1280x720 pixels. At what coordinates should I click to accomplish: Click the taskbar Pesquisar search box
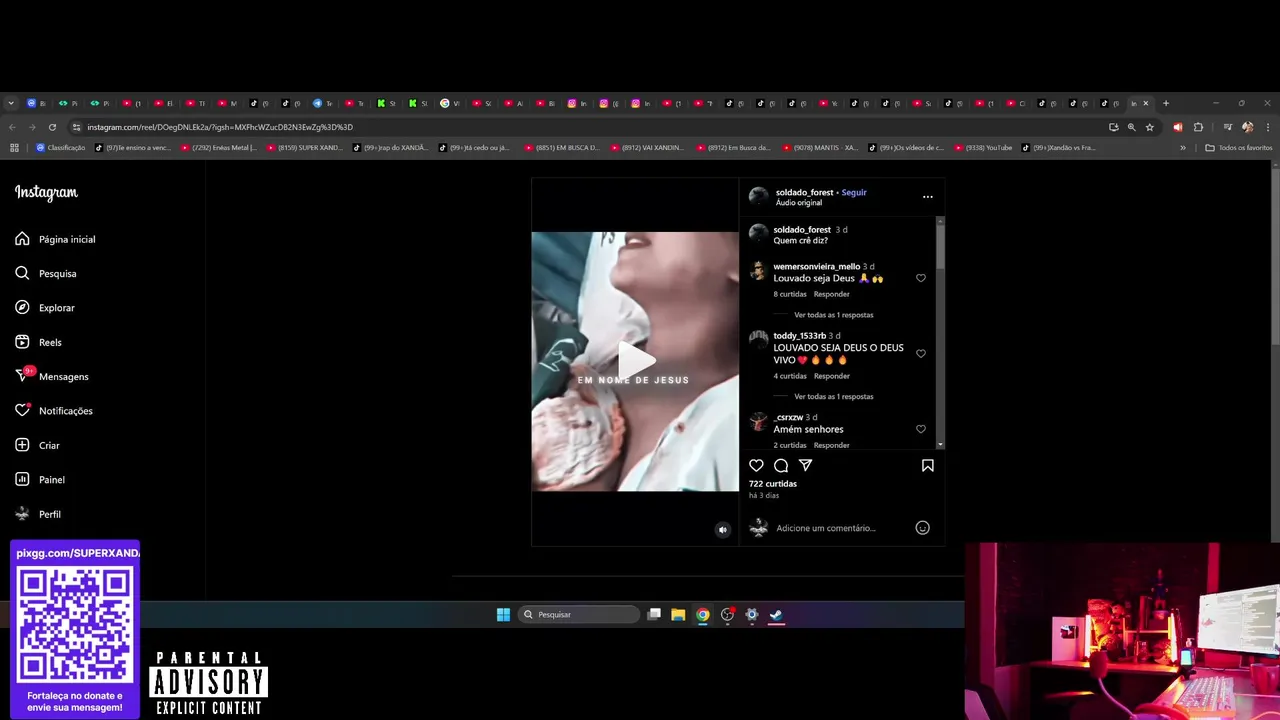pos(579,615)
